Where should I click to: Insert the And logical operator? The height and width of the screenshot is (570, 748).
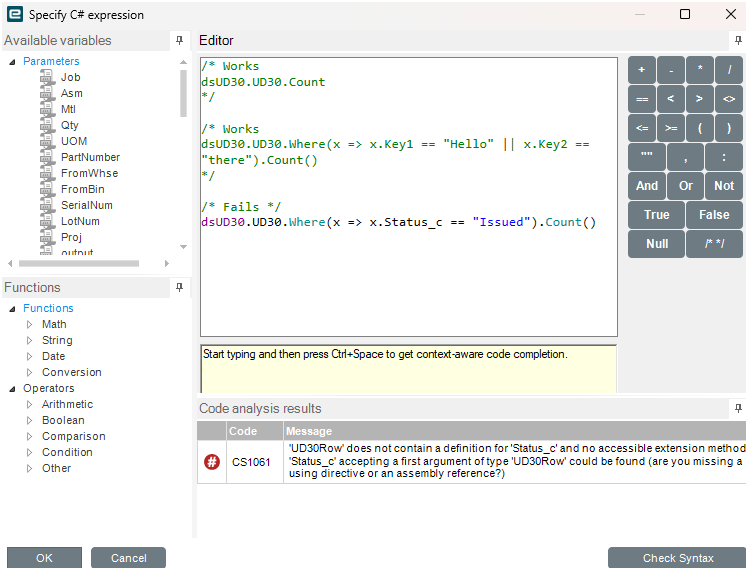pos(647,186)
